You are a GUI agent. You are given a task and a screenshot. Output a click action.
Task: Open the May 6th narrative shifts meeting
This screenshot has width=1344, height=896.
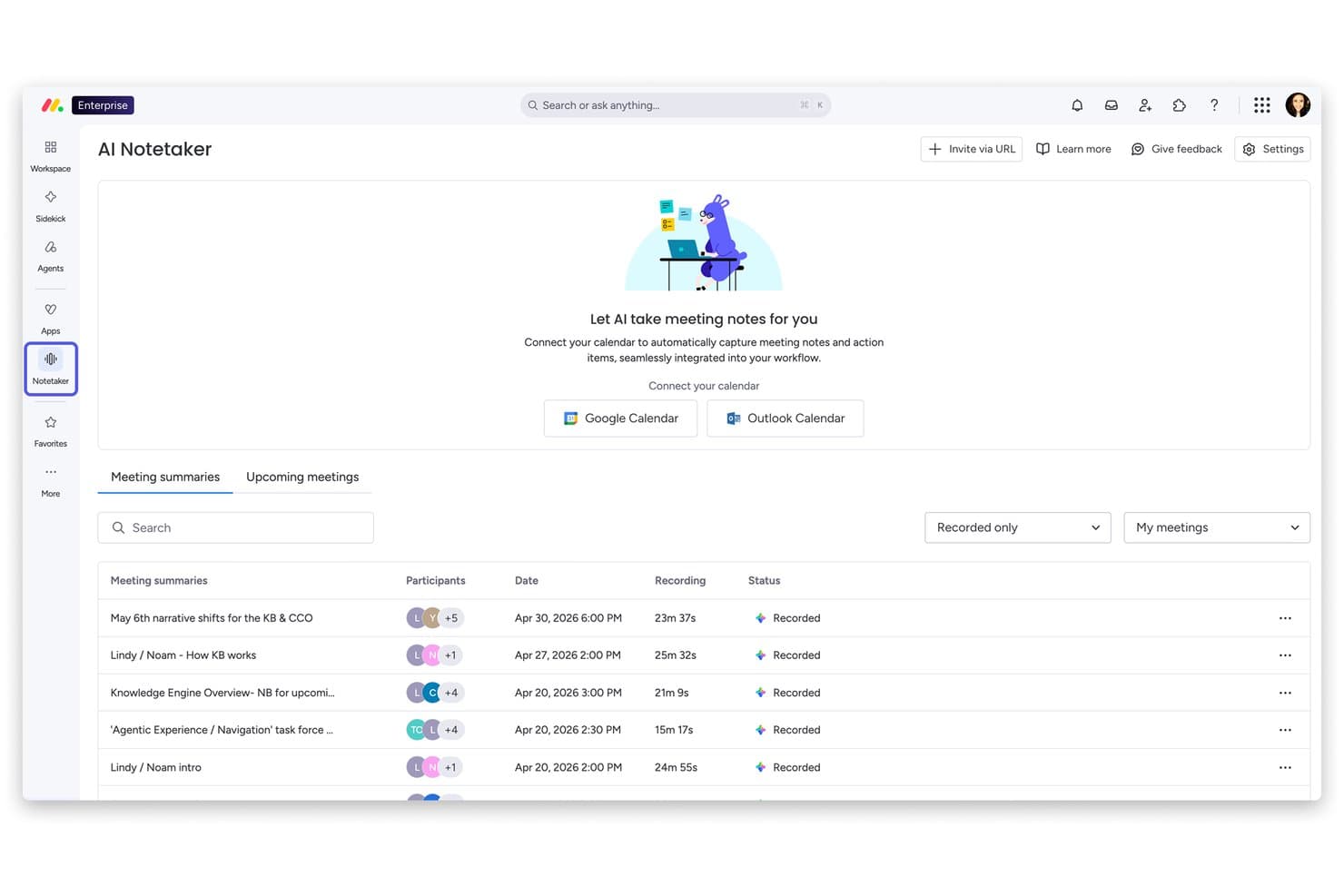click(x=212, y=618)
